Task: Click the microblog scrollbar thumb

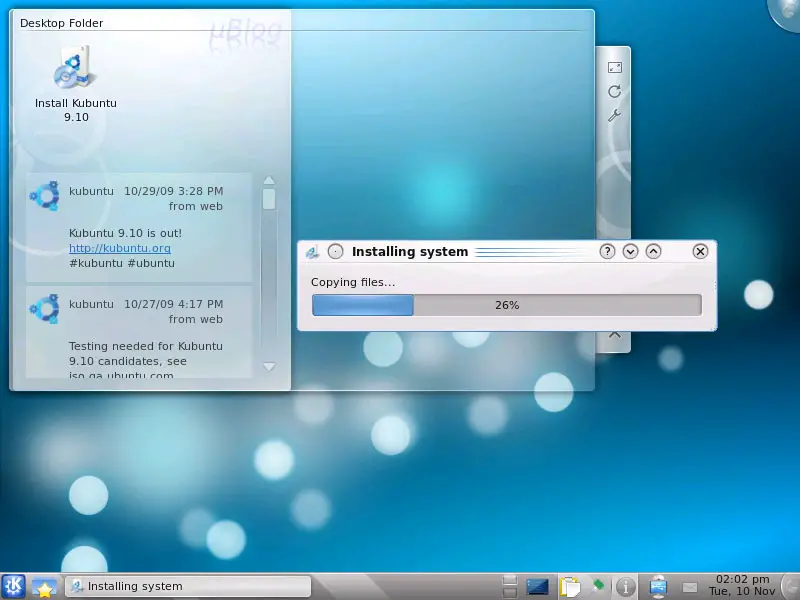Action: tap(269, 199)
